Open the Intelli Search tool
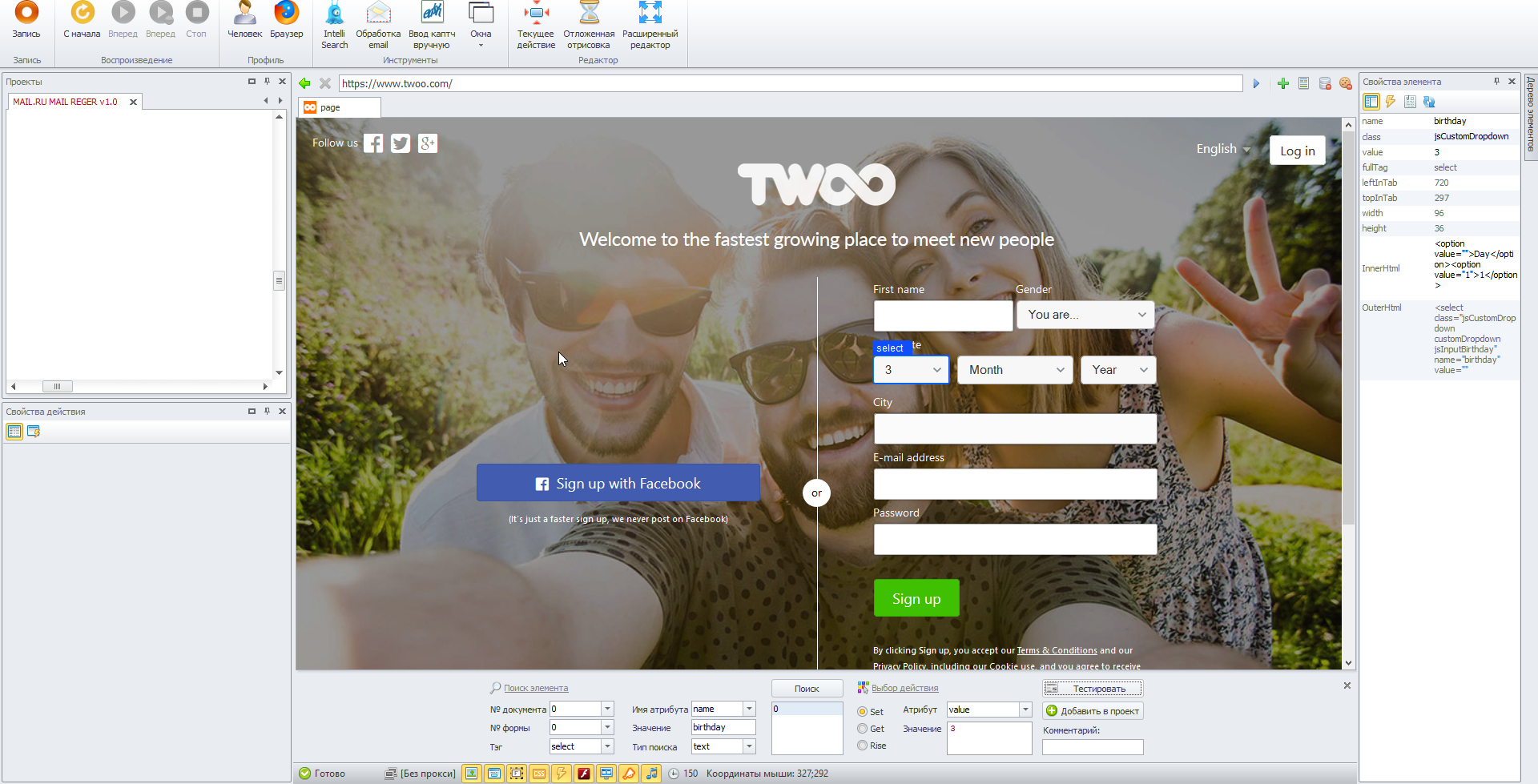 click(x=335, y=26)
